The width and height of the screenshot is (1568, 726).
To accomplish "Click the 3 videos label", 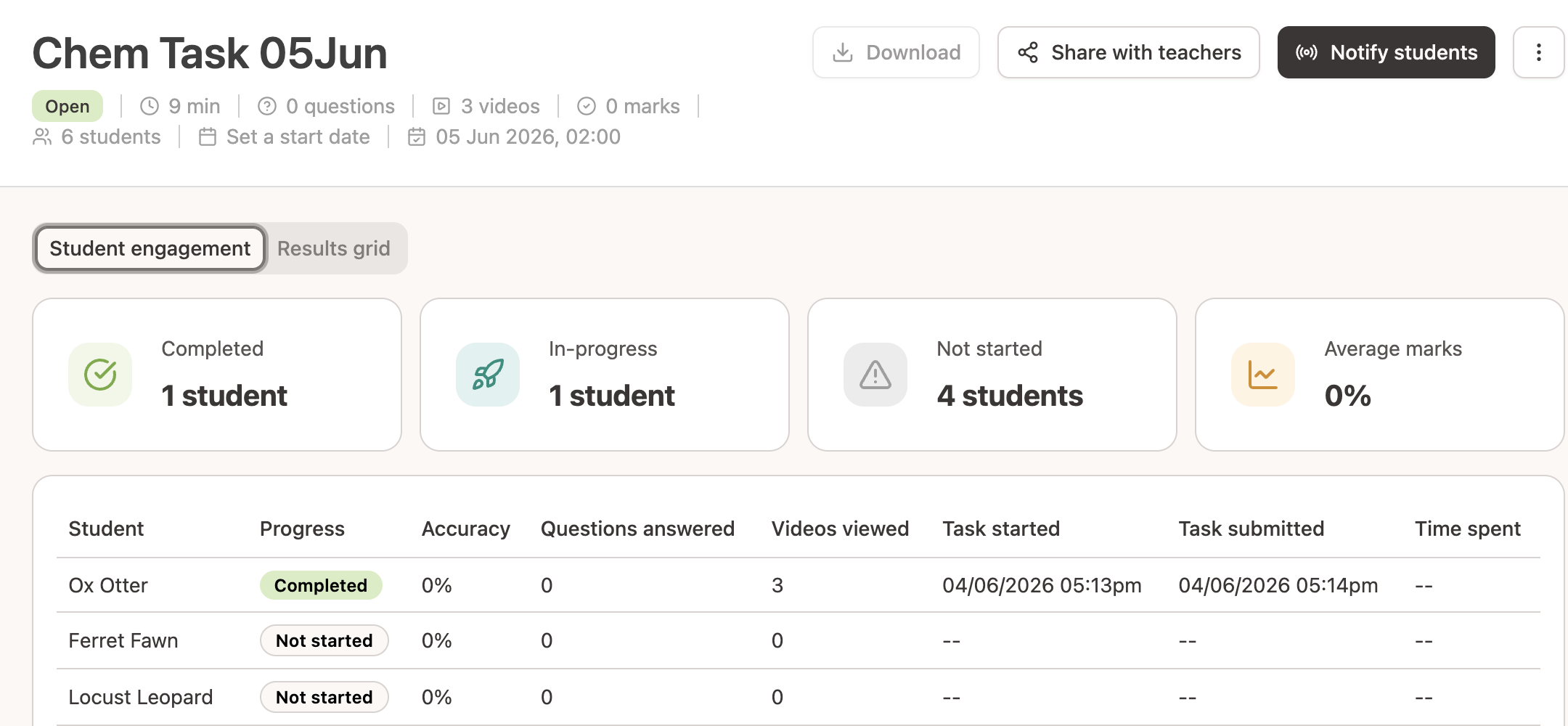I will (500, 107).
